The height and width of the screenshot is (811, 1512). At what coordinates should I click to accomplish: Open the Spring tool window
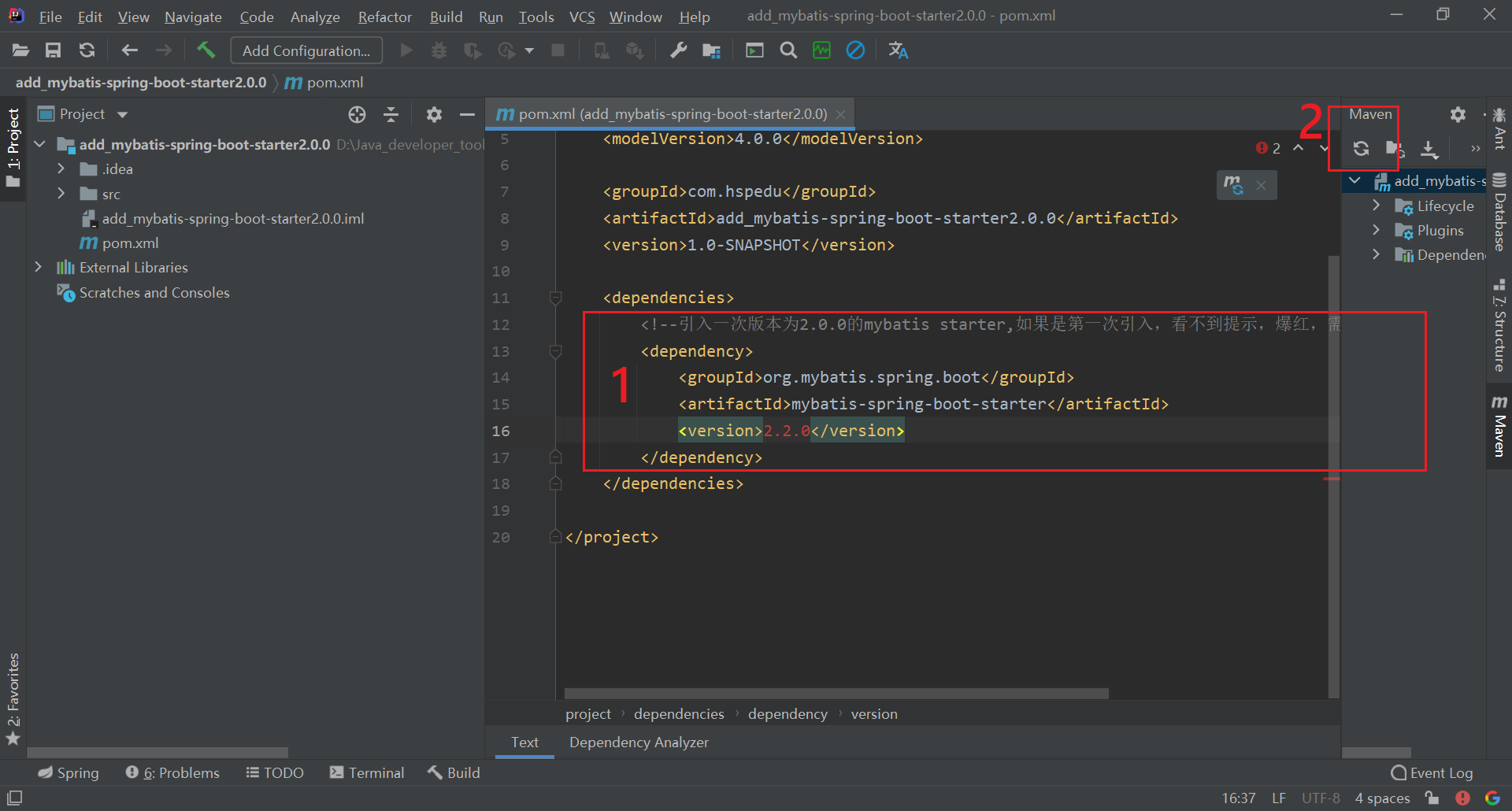pos(69,773)
